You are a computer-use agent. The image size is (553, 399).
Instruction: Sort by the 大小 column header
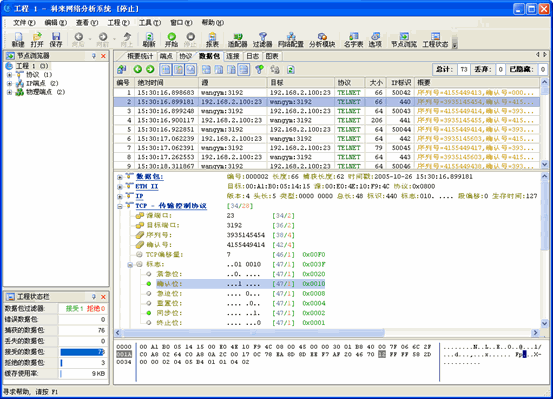(376, 83)
